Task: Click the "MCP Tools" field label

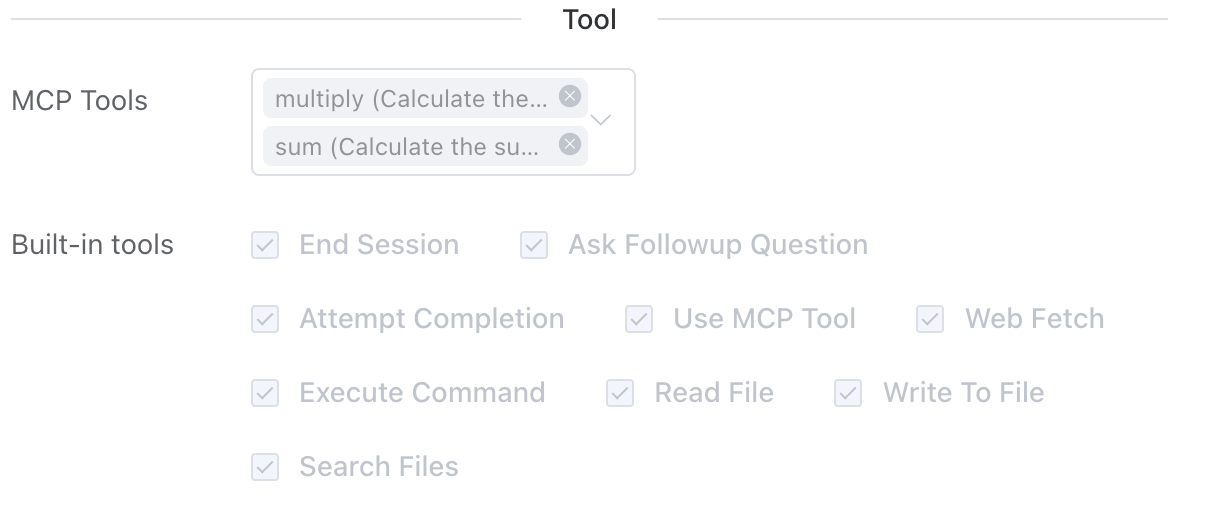Action: point(79,101)
